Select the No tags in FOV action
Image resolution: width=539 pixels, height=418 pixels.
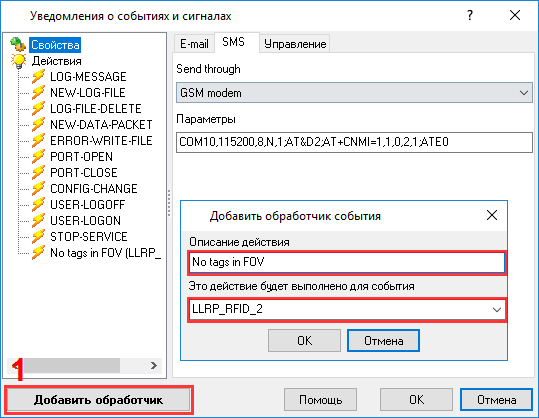105,253
